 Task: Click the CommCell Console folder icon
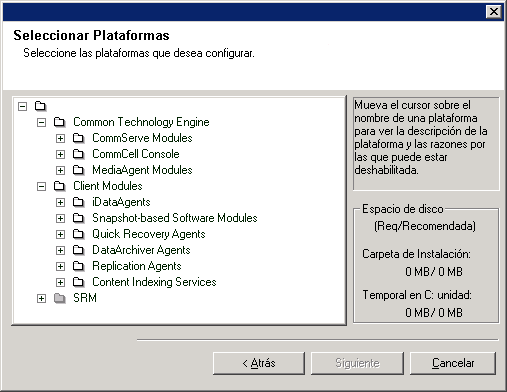[78, 154]
